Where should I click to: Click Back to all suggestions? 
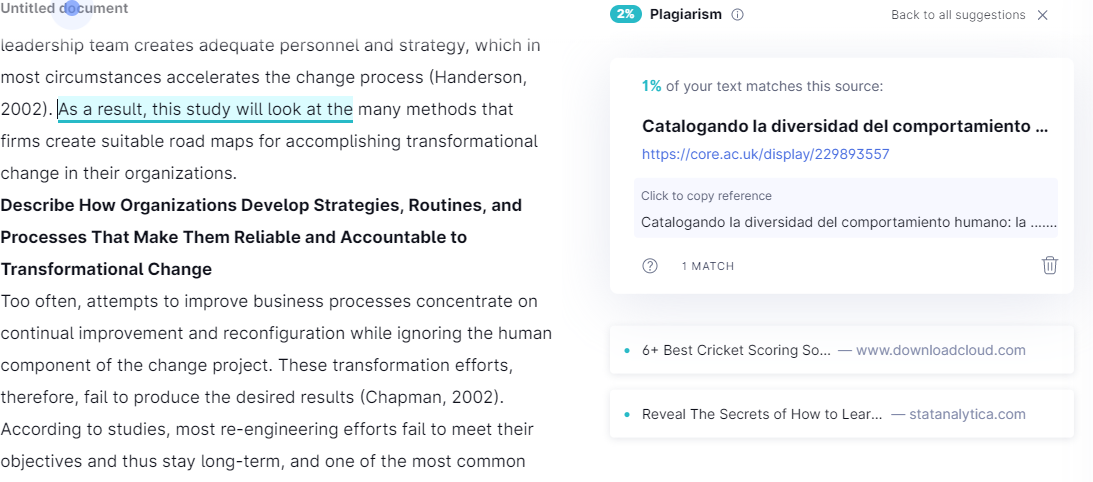pos(958,15)
